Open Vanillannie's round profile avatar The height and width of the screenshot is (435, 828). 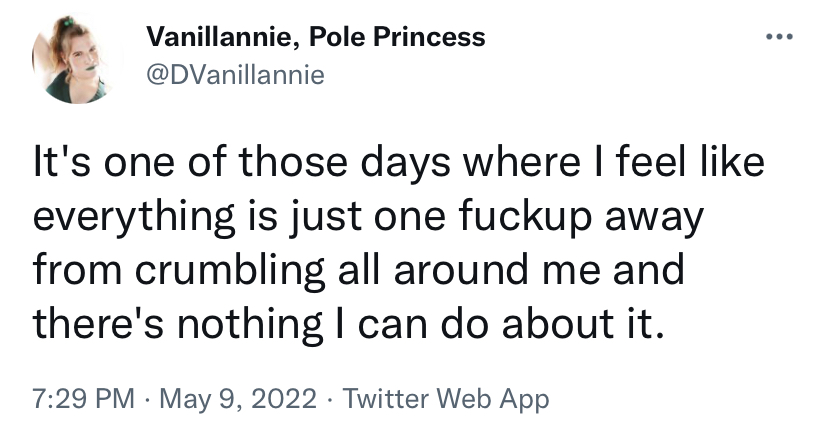[78, 58]
